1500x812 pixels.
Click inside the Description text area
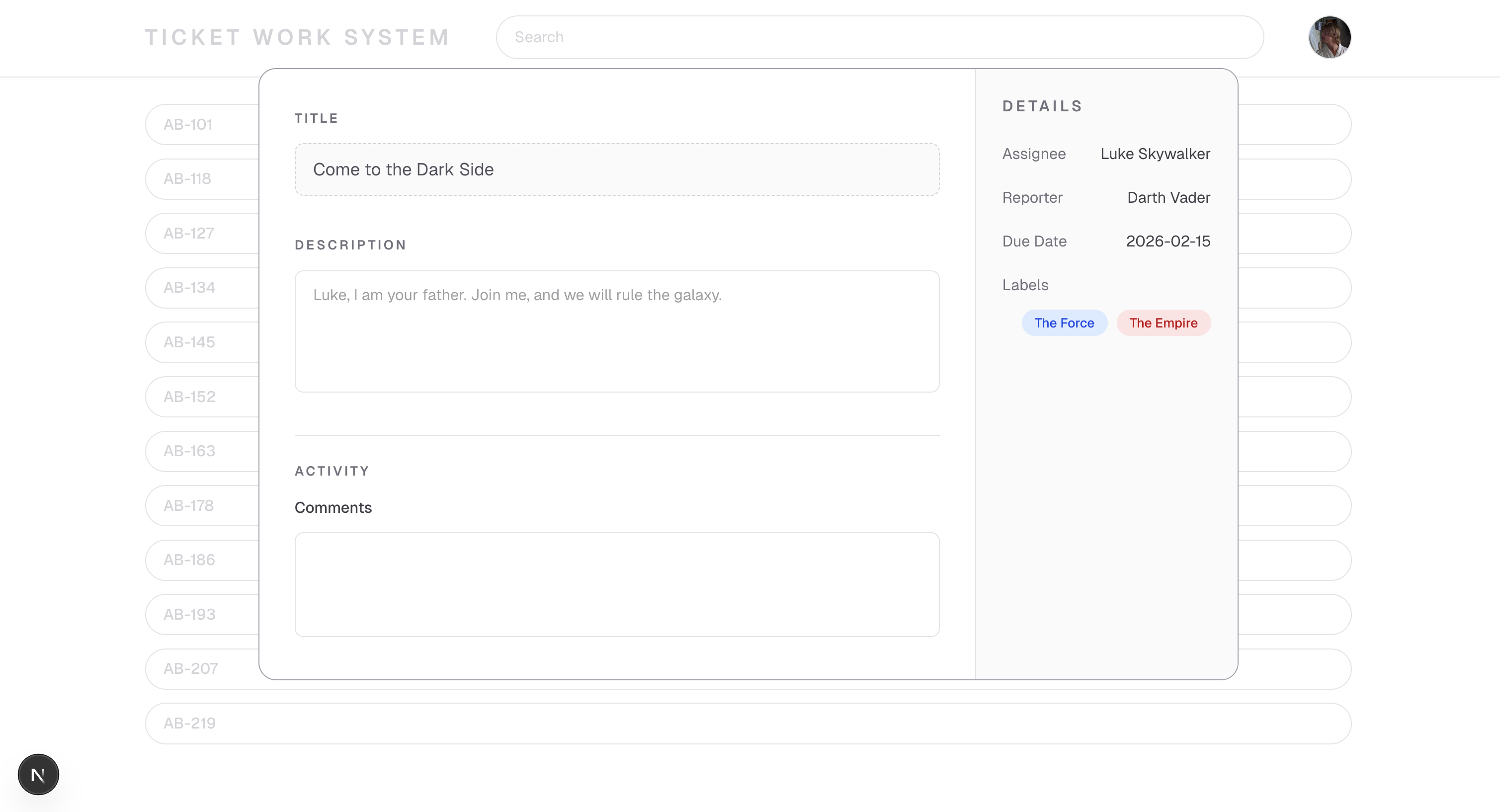[617, 332]
